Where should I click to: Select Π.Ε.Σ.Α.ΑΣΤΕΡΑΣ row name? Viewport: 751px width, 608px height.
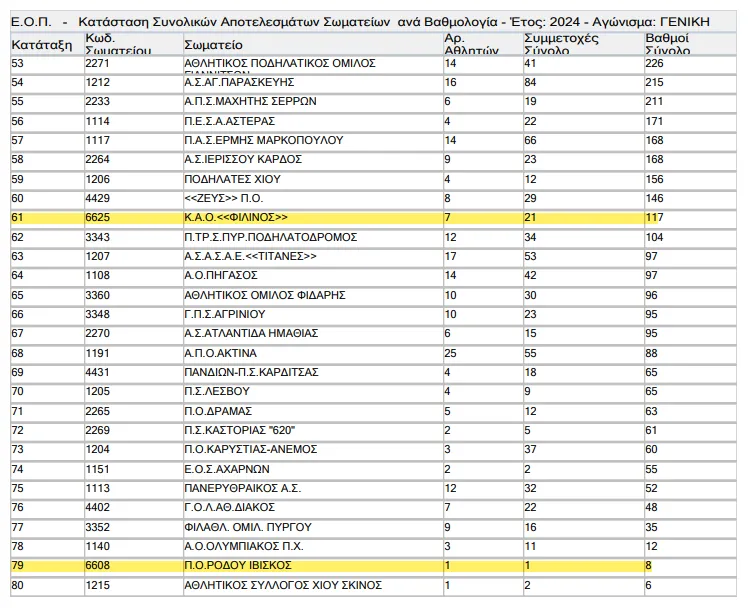[229, 121]
